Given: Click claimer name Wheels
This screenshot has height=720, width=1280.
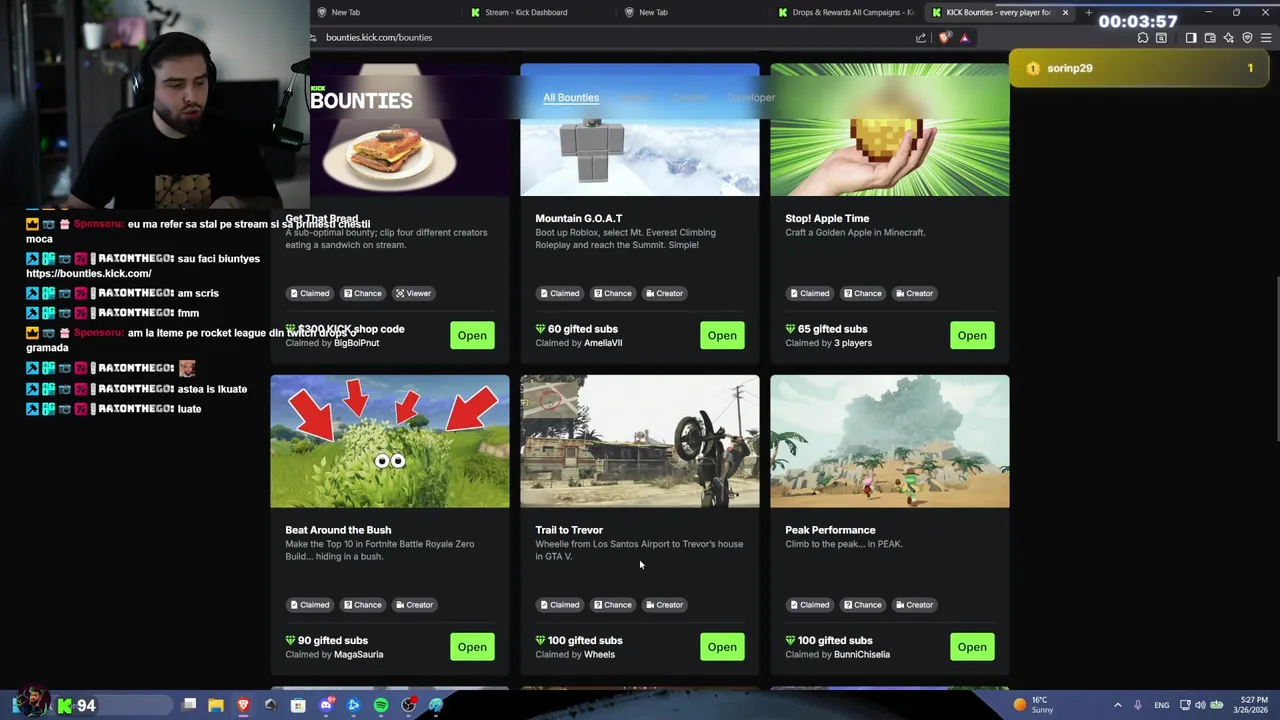Looking at the screenshot, I should click(599, 654).
